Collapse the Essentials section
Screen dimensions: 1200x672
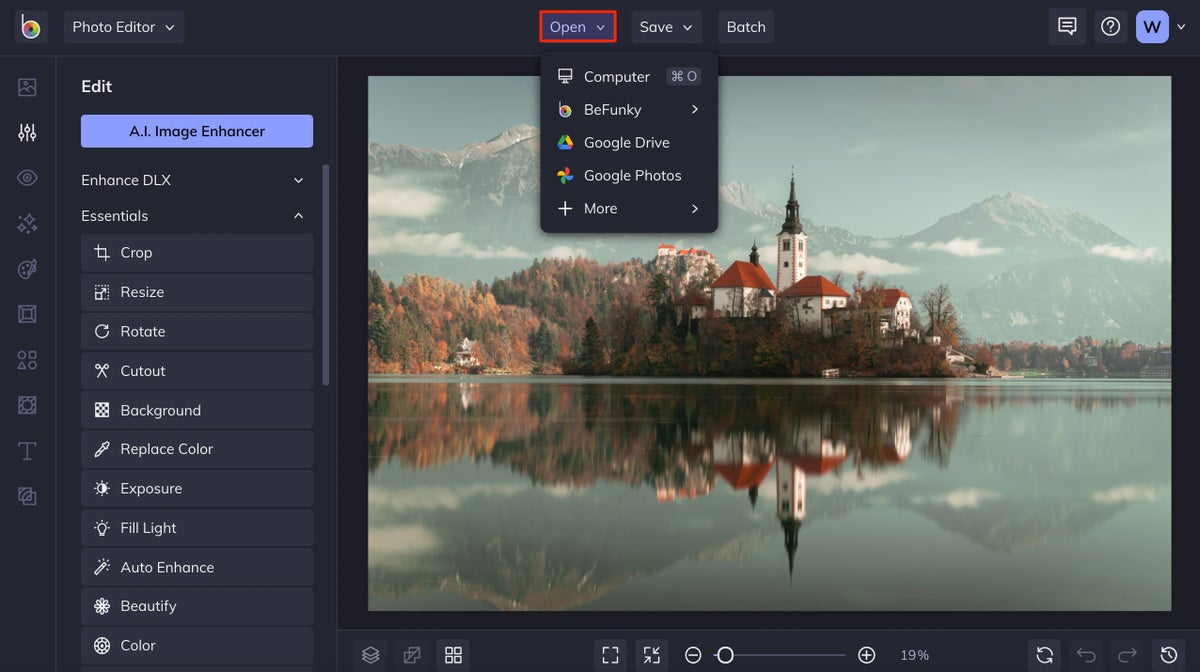193,216
